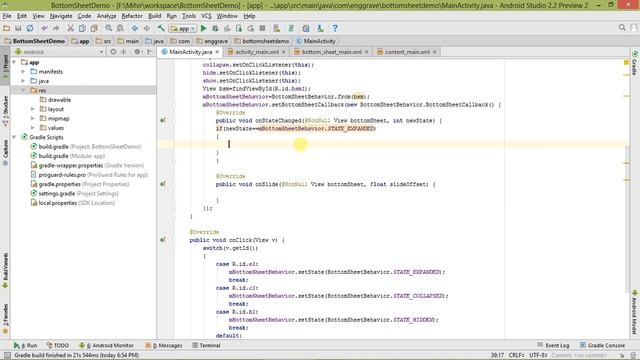Expand the java folder node

click(x=23, y=81)
